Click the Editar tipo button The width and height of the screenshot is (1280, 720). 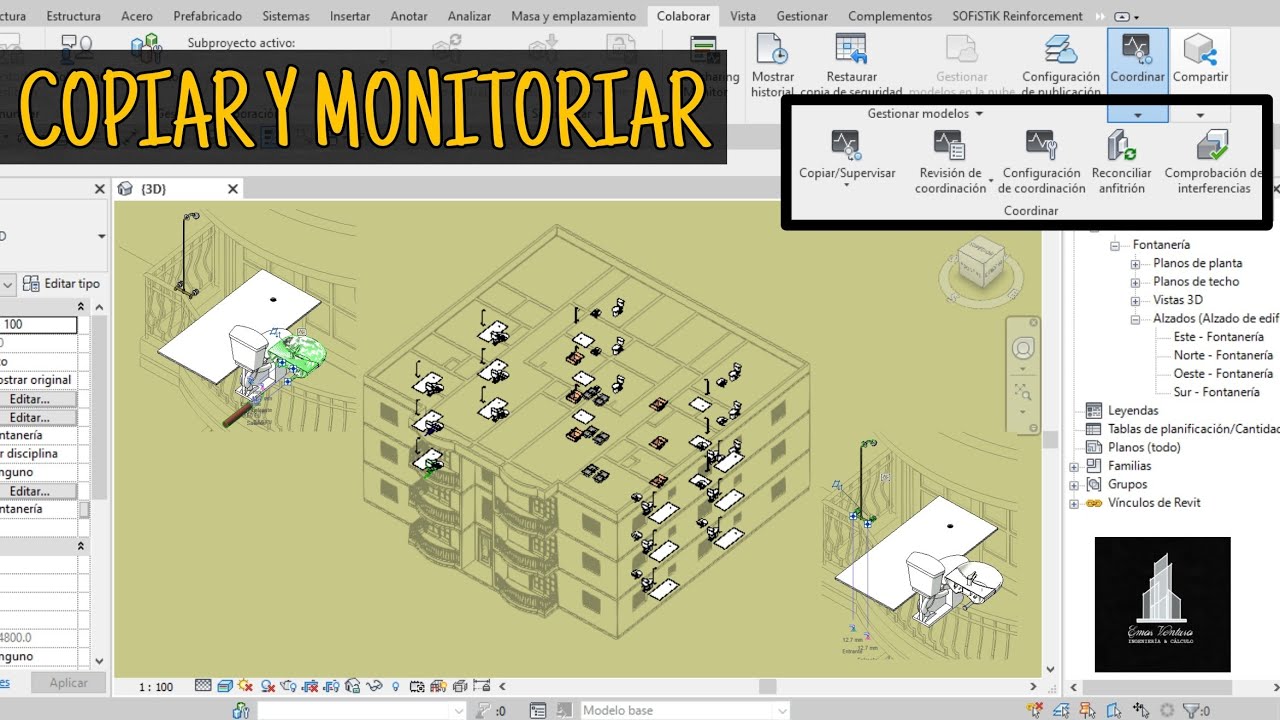(x=61, y=284)
